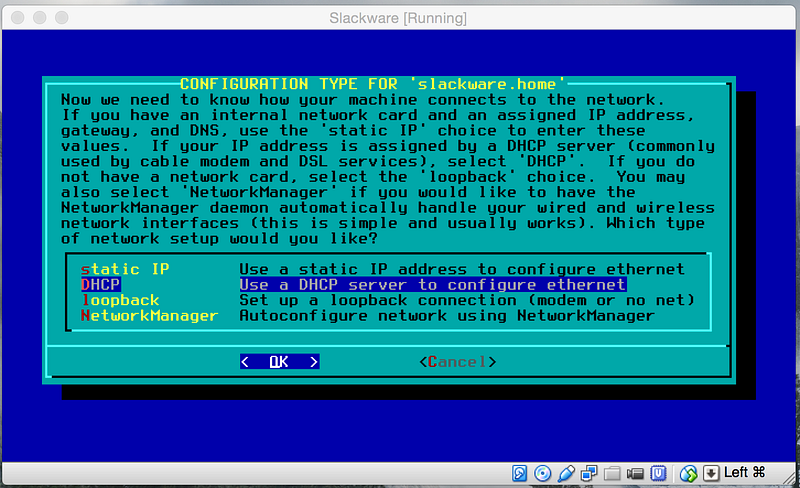Click the video capture camera icon
The image size is (800, 488).
(635, 473)
